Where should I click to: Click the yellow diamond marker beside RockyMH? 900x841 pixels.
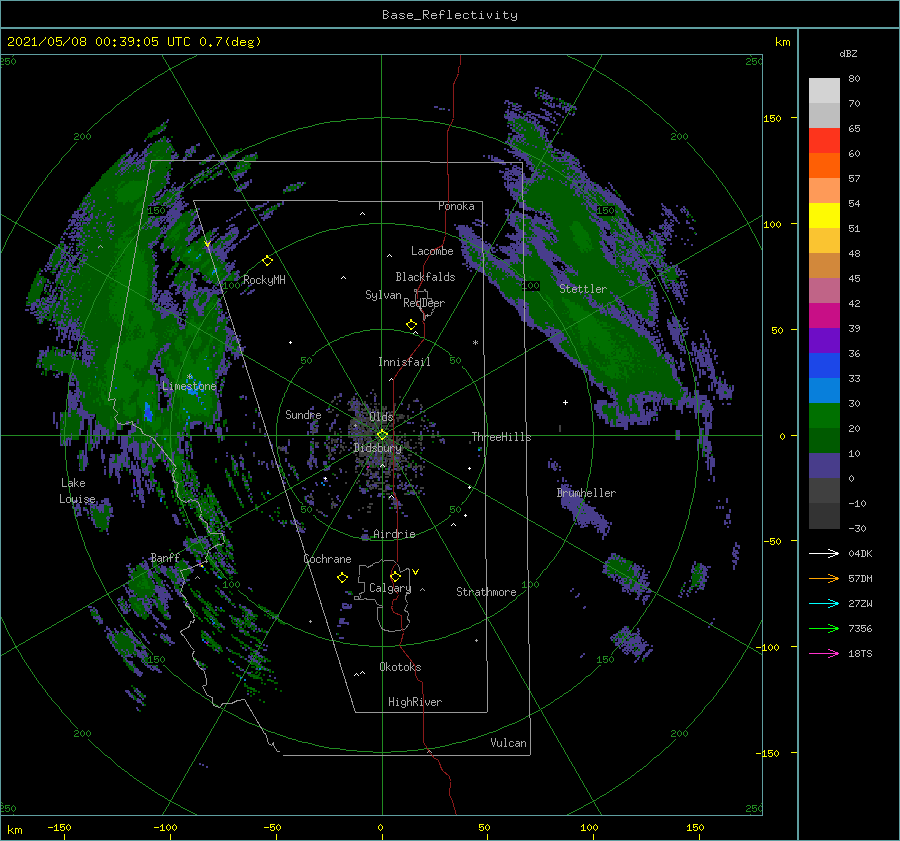coord(267,261)
